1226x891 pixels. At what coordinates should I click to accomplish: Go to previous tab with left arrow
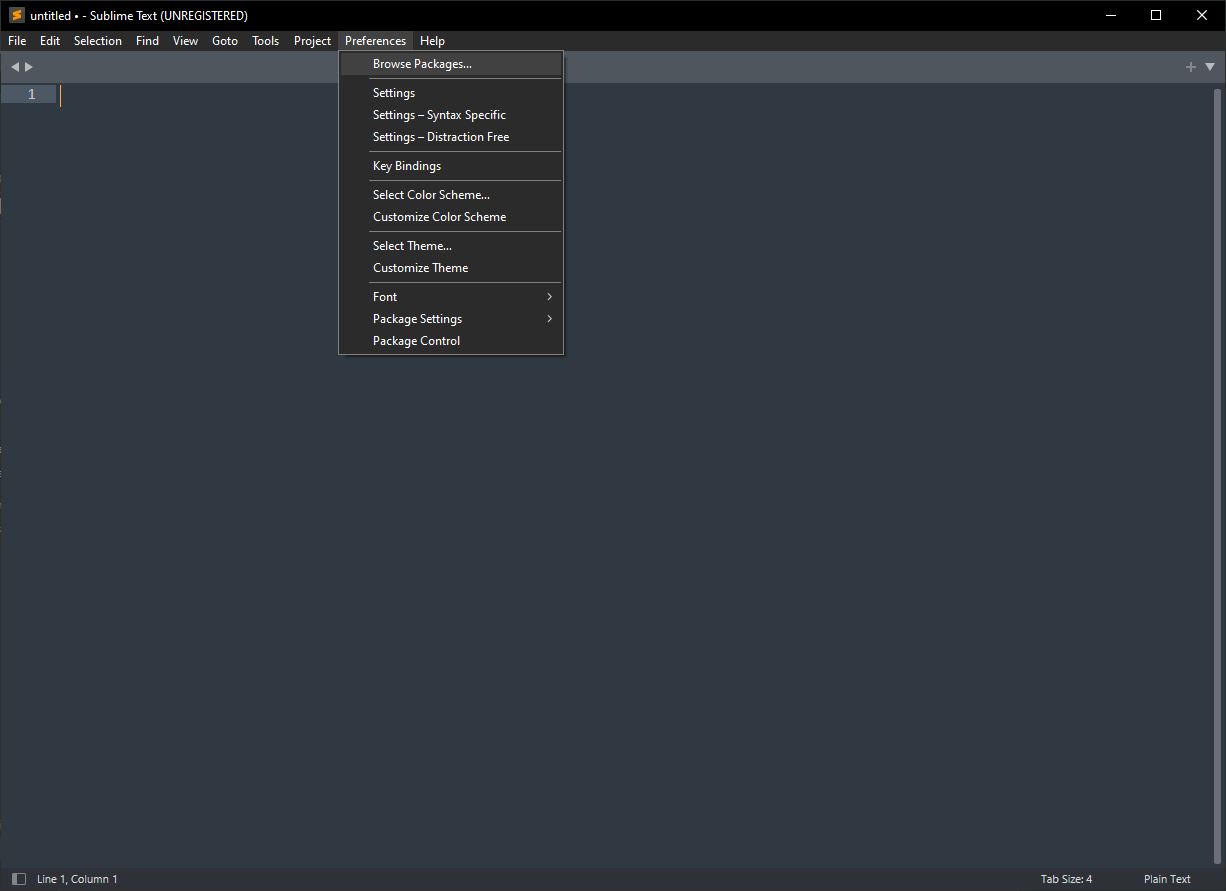pyautogui.click(x=14, y=67)
